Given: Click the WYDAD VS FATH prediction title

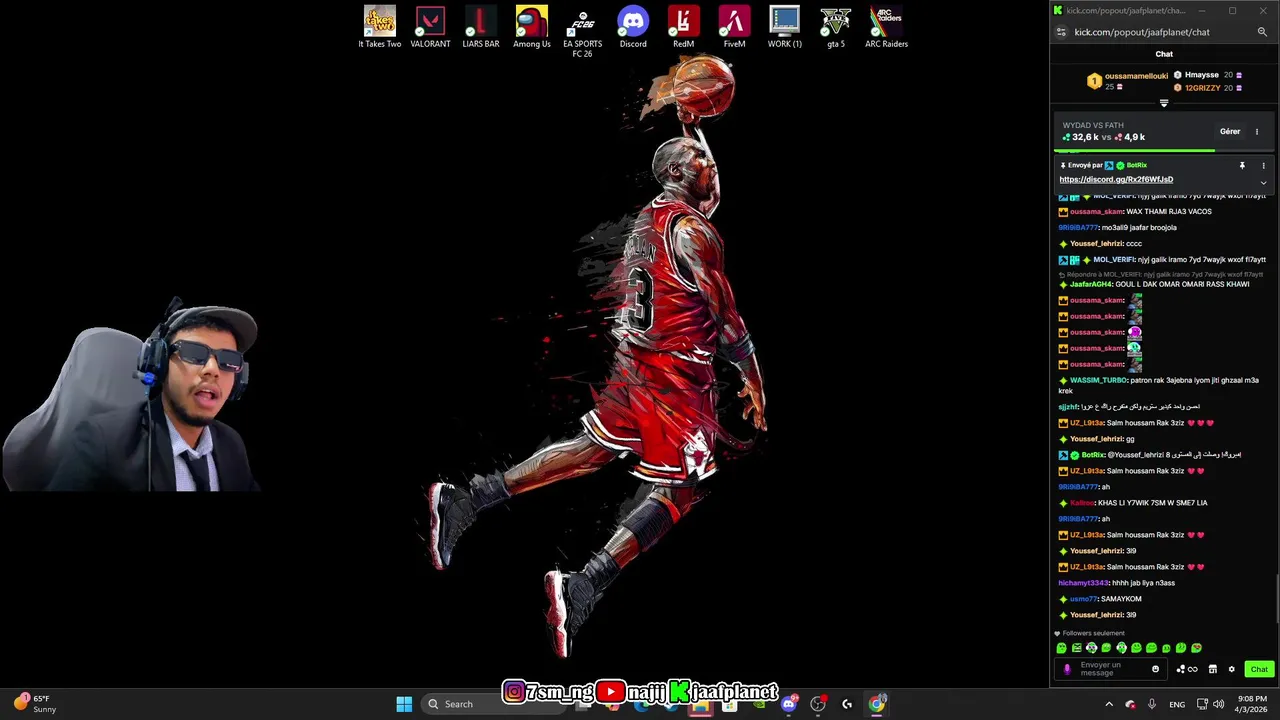Looking at the screenshot, I should point(1093,125).
